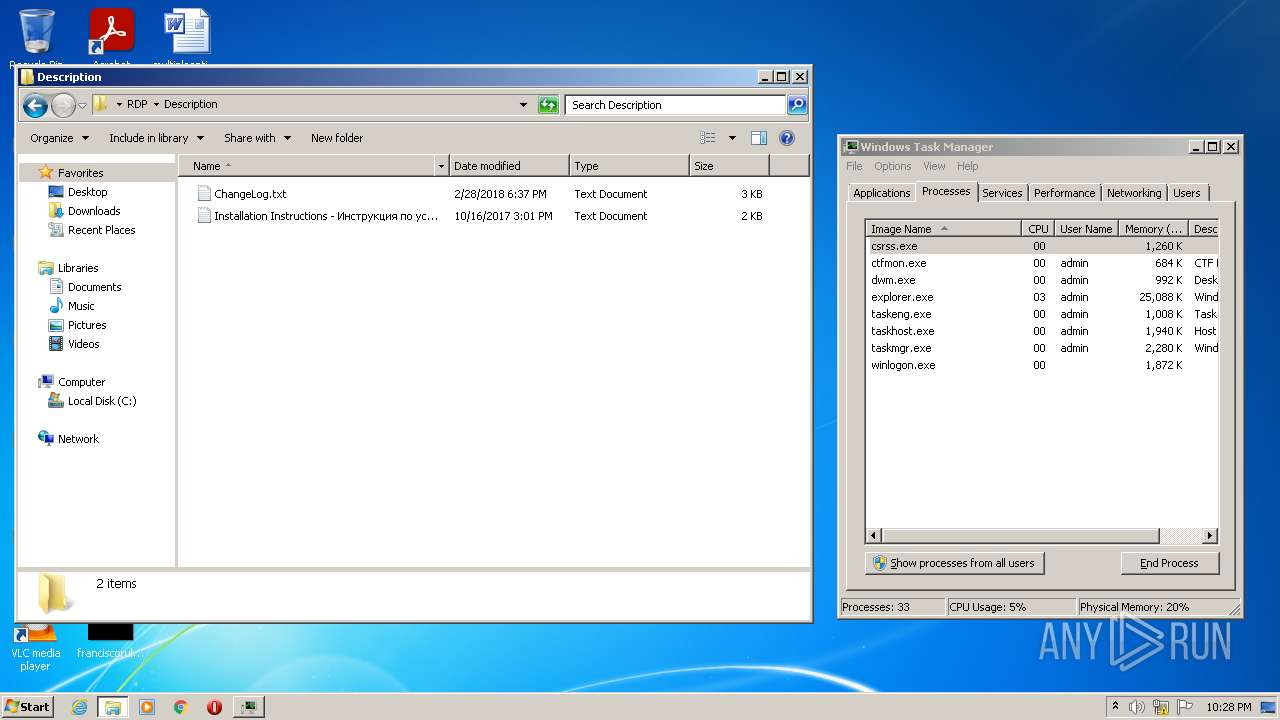Select Network in navigation pane
Image resolution: width=1280 pixels, height=720 pixels.
[78, 439]
